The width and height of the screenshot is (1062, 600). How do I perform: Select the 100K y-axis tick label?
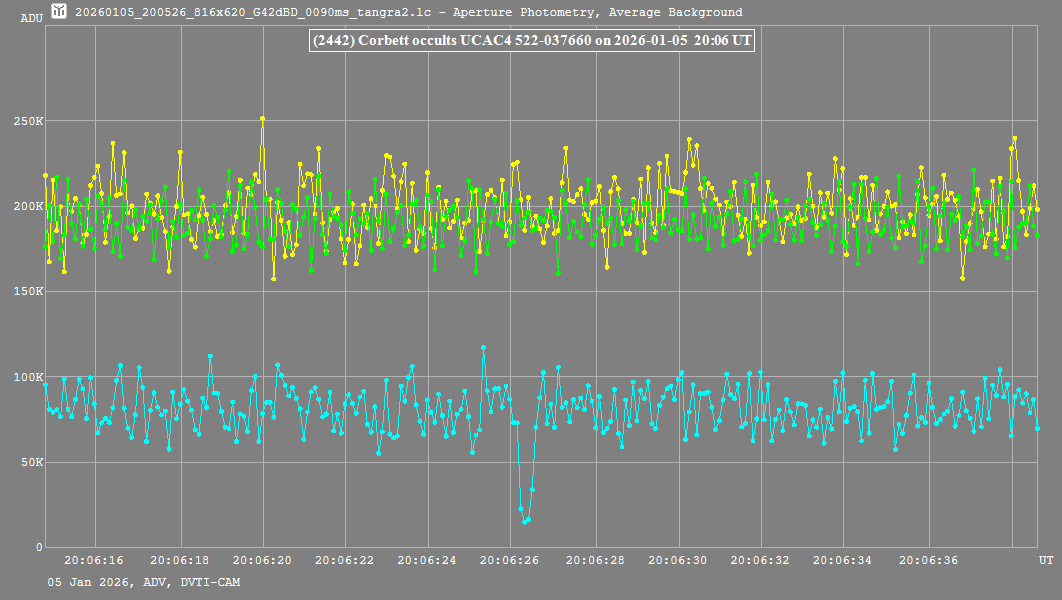(28, 377)
